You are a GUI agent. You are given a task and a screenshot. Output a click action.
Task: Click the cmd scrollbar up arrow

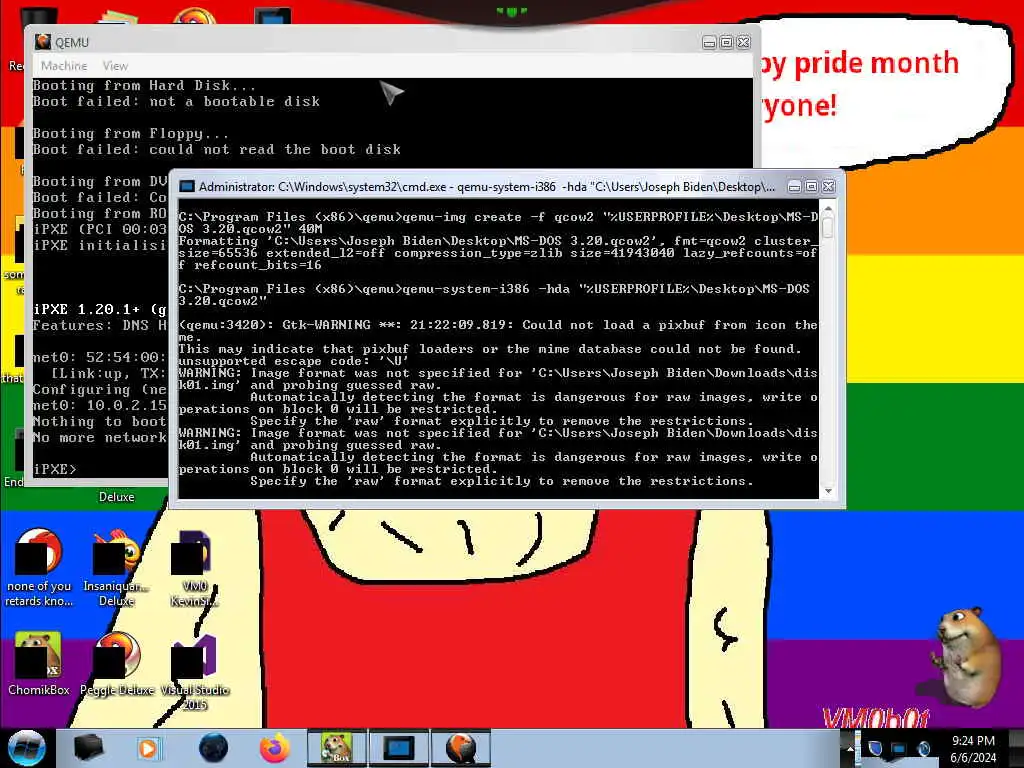[x=828, y=210]
